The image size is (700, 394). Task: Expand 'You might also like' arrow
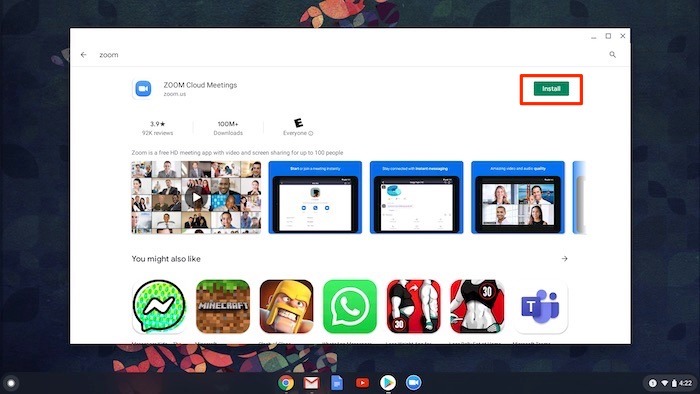click(x=564, y=259)
